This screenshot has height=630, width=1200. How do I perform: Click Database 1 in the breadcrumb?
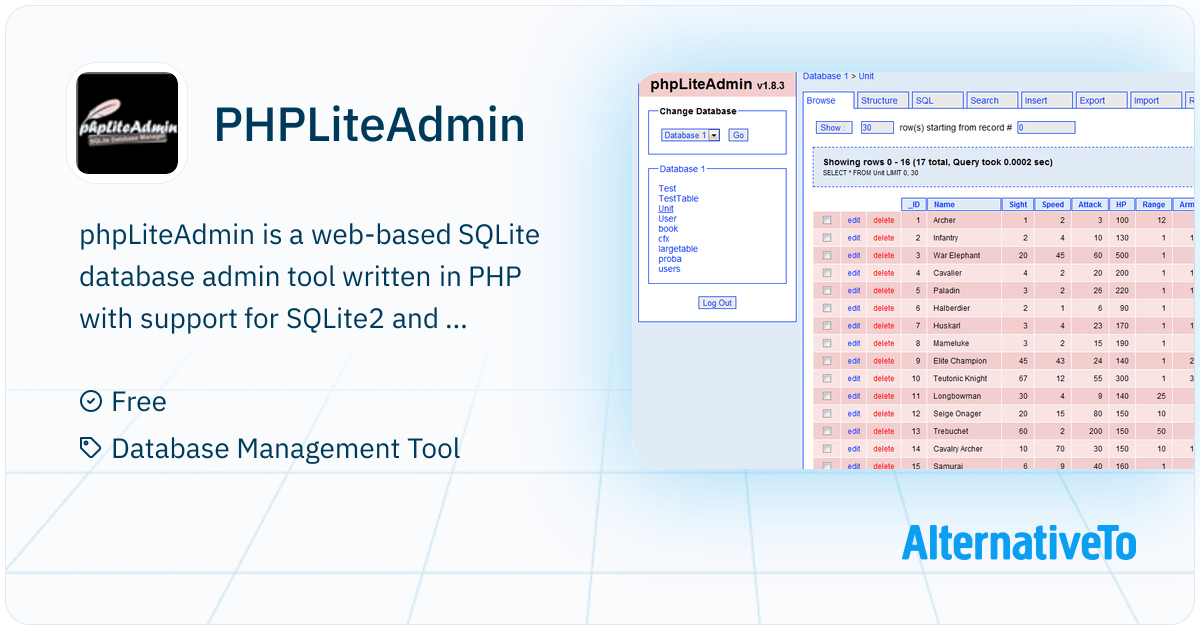[825, 76]
